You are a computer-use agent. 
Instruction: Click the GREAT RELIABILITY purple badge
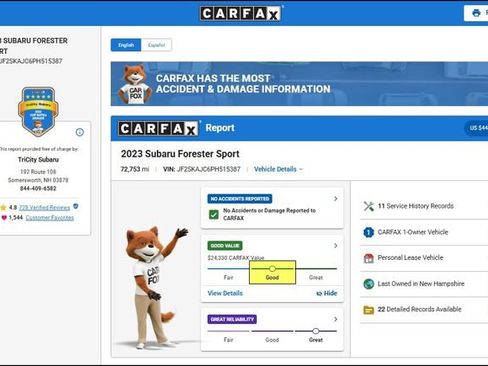click(x=232, y=319)
